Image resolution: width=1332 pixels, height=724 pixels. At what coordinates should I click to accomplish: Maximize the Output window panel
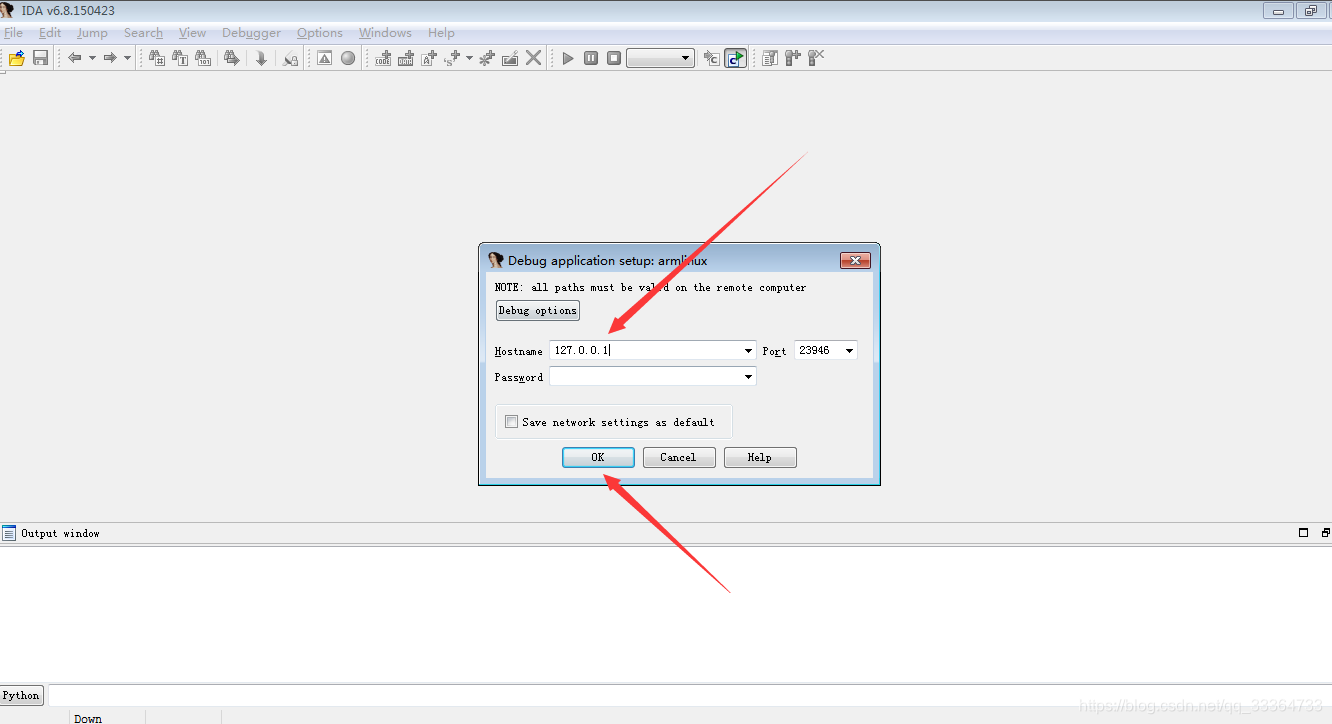1303,533
